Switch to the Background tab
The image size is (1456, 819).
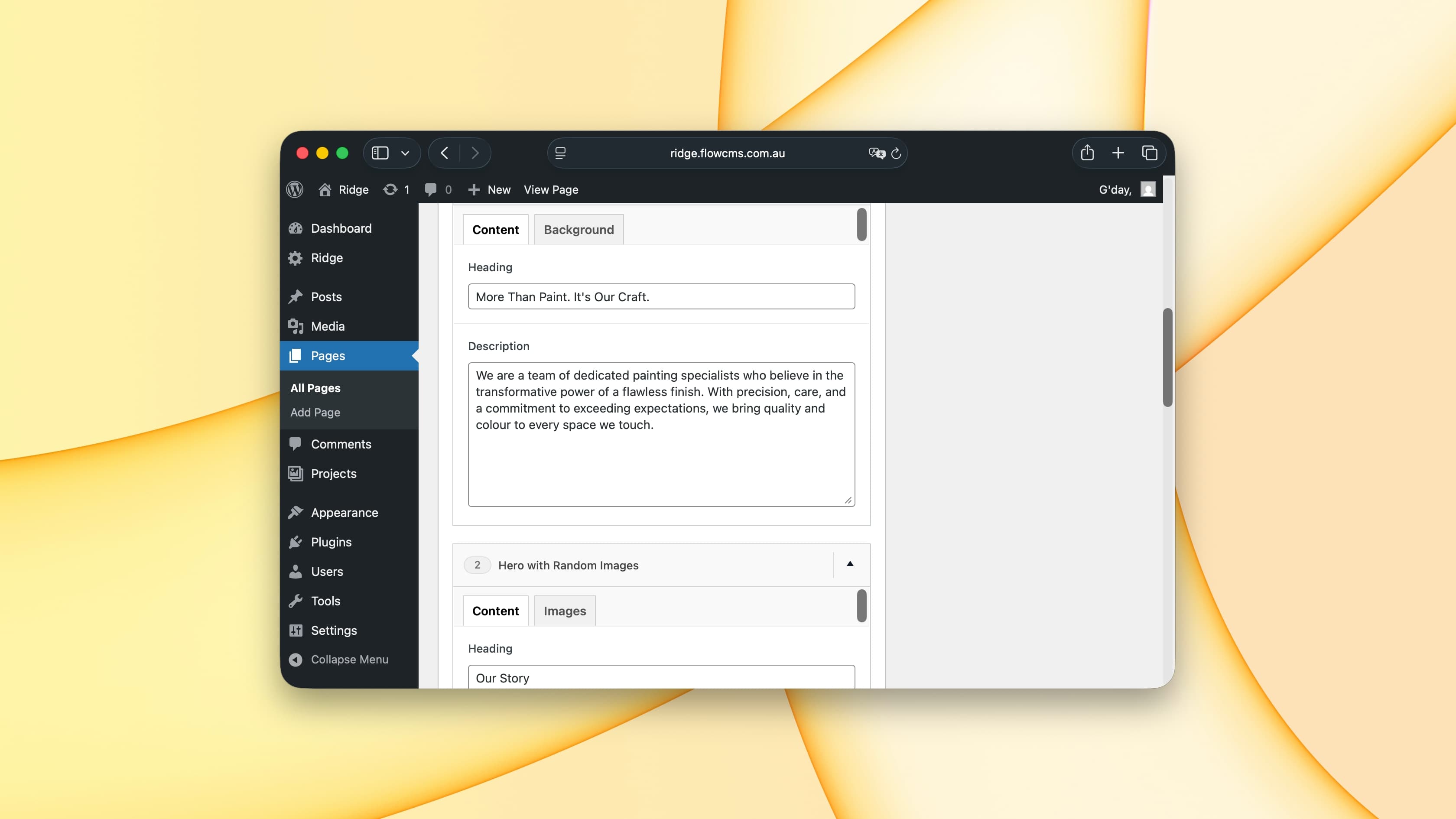click(578, 230)
